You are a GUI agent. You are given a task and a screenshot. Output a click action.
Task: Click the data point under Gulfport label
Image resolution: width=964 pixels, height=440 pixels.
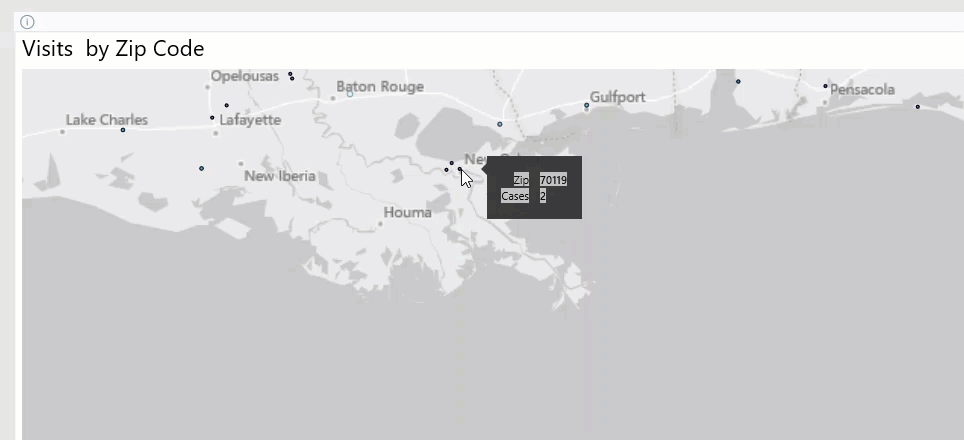[x=587, y=106]
